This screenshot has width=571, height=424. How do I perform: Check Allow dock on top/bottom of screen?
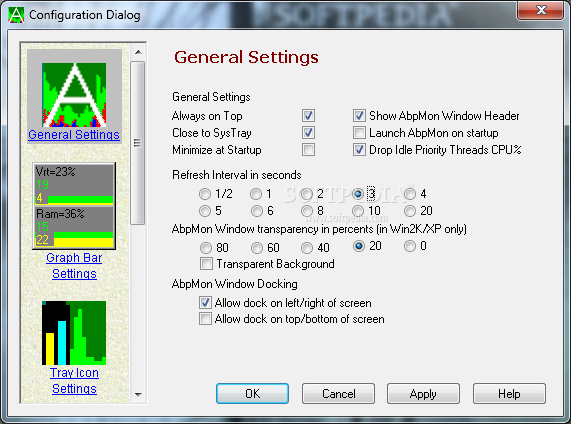coord(205,319)
